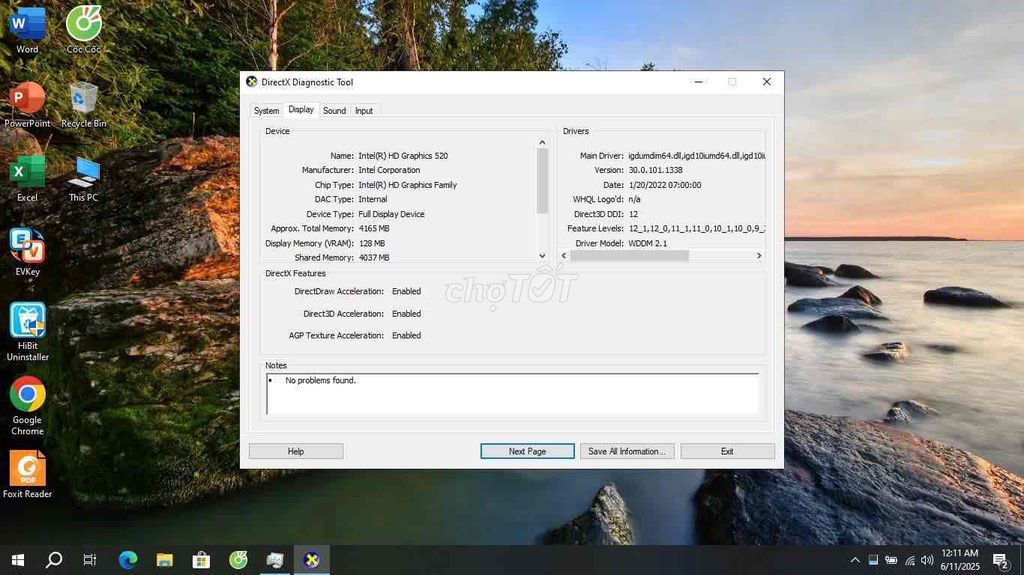Click Save All Information button
Viewport: 1024px width, 575px height.
point(627,451)
